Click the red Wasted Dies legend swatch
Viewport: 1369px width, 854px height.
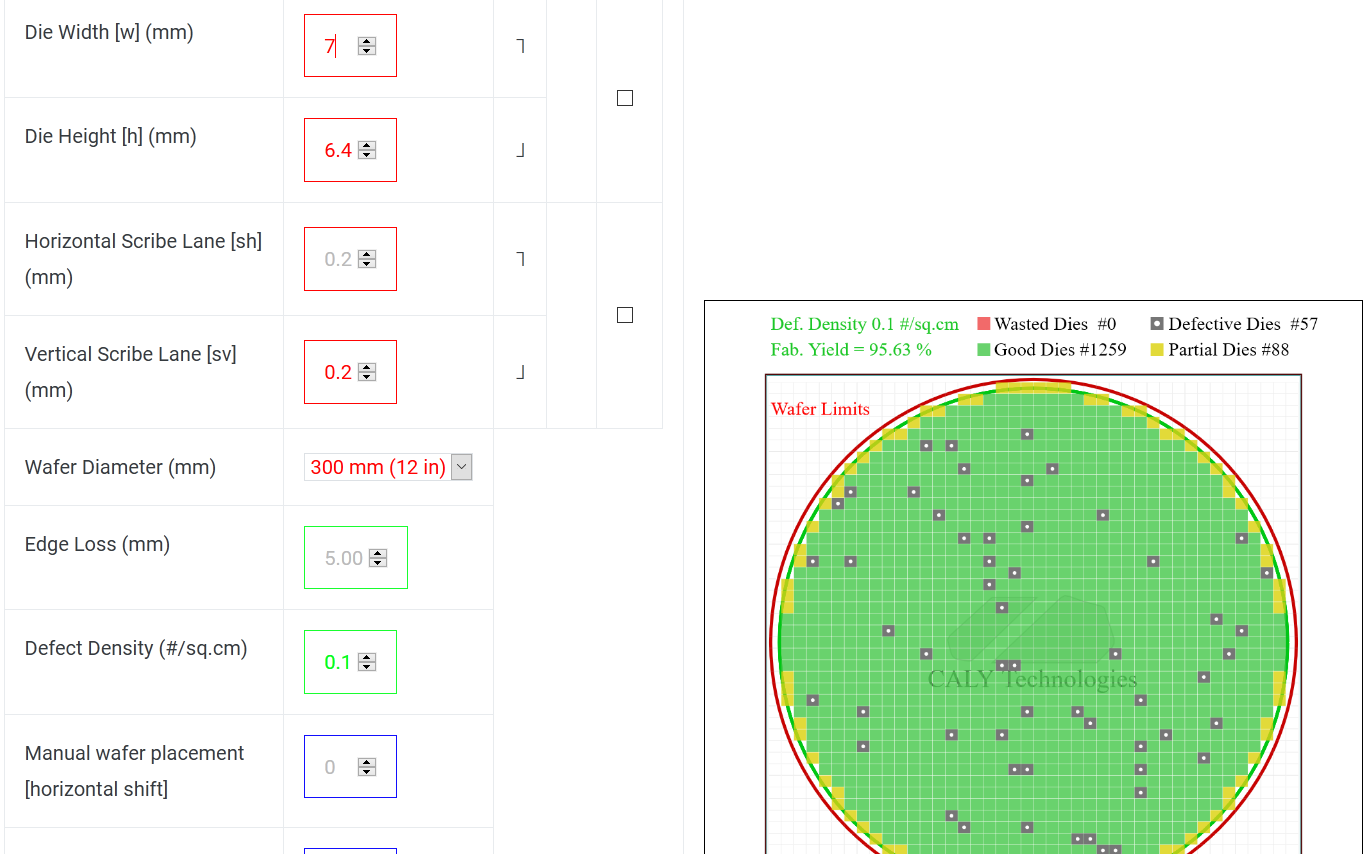(x=984, y=324)
